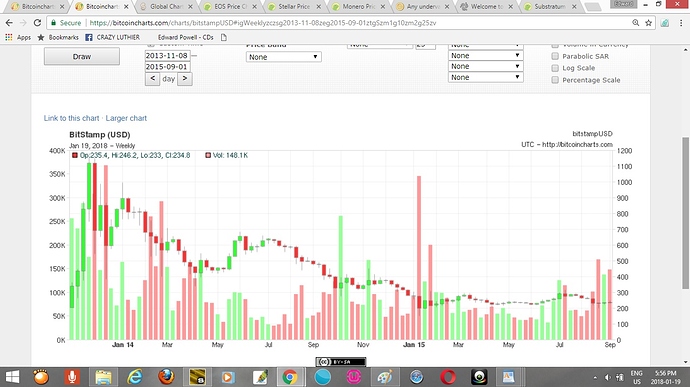The width and height of the screenshot is (690, 387).
Task: Click the red Op/Hi/Lo/Cl legend swatch
Action: pyautogui.click(x=75, y=155)
